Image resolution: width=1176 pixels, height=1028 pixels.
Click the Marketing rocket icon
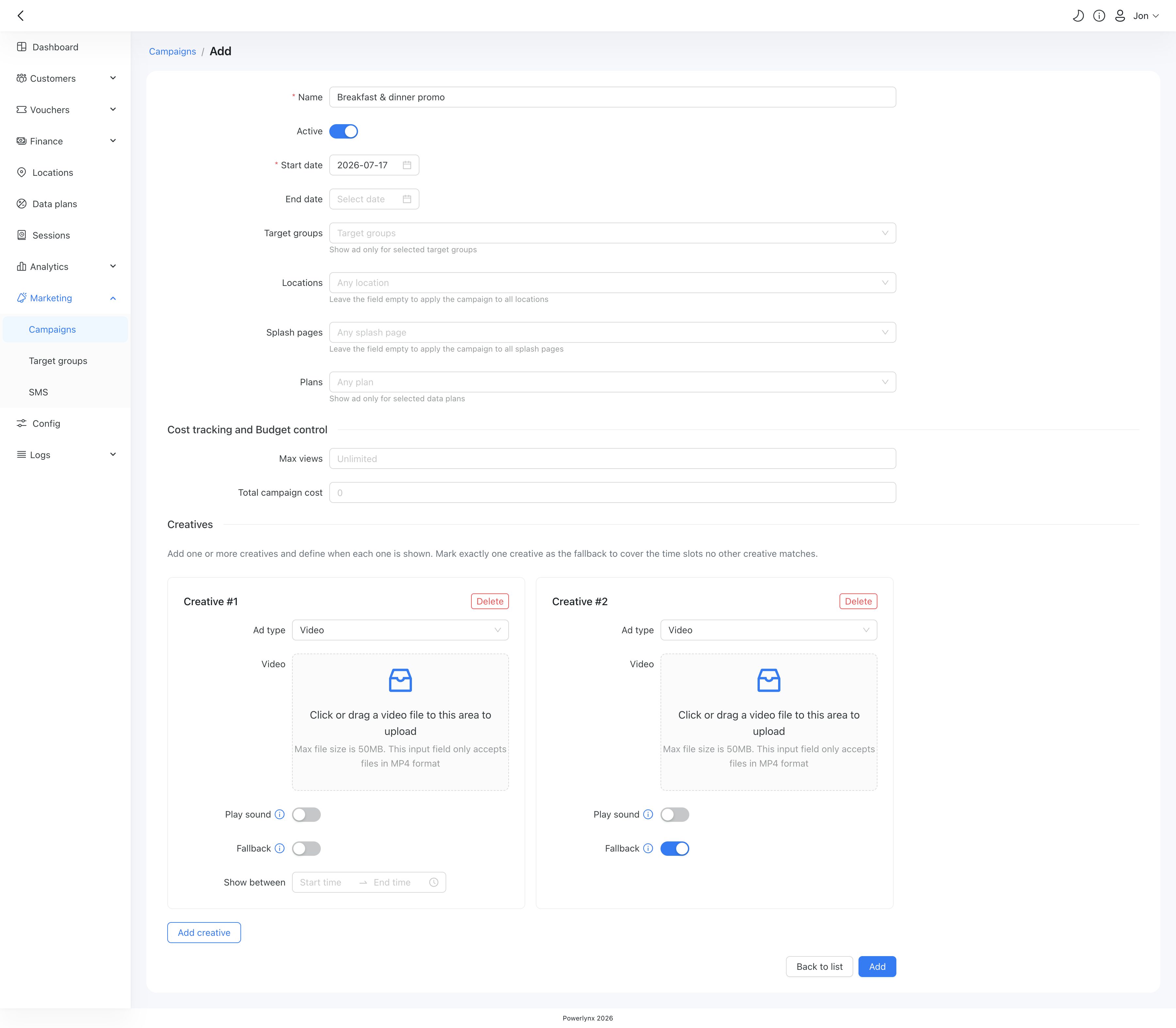pyautogui.click(x=22, y=298)
